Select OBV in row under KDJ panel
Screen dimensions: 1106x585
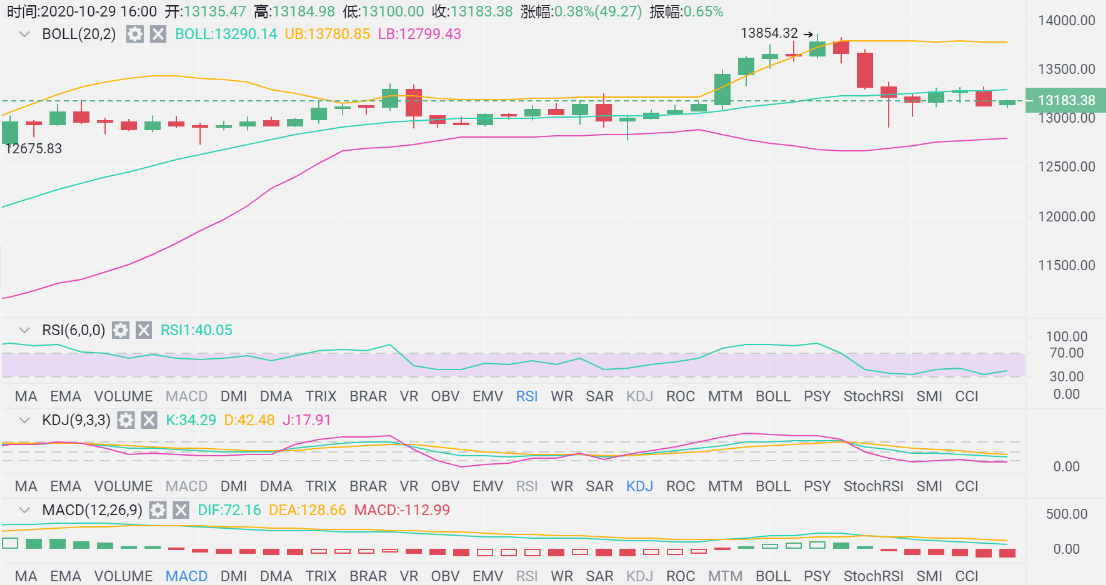coord(445,486)
